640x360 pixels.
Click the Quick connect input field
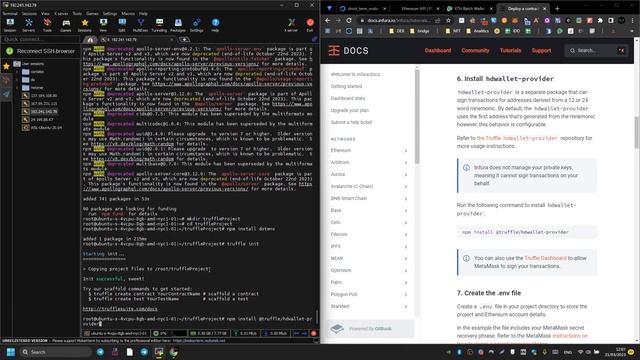[40, 39]
